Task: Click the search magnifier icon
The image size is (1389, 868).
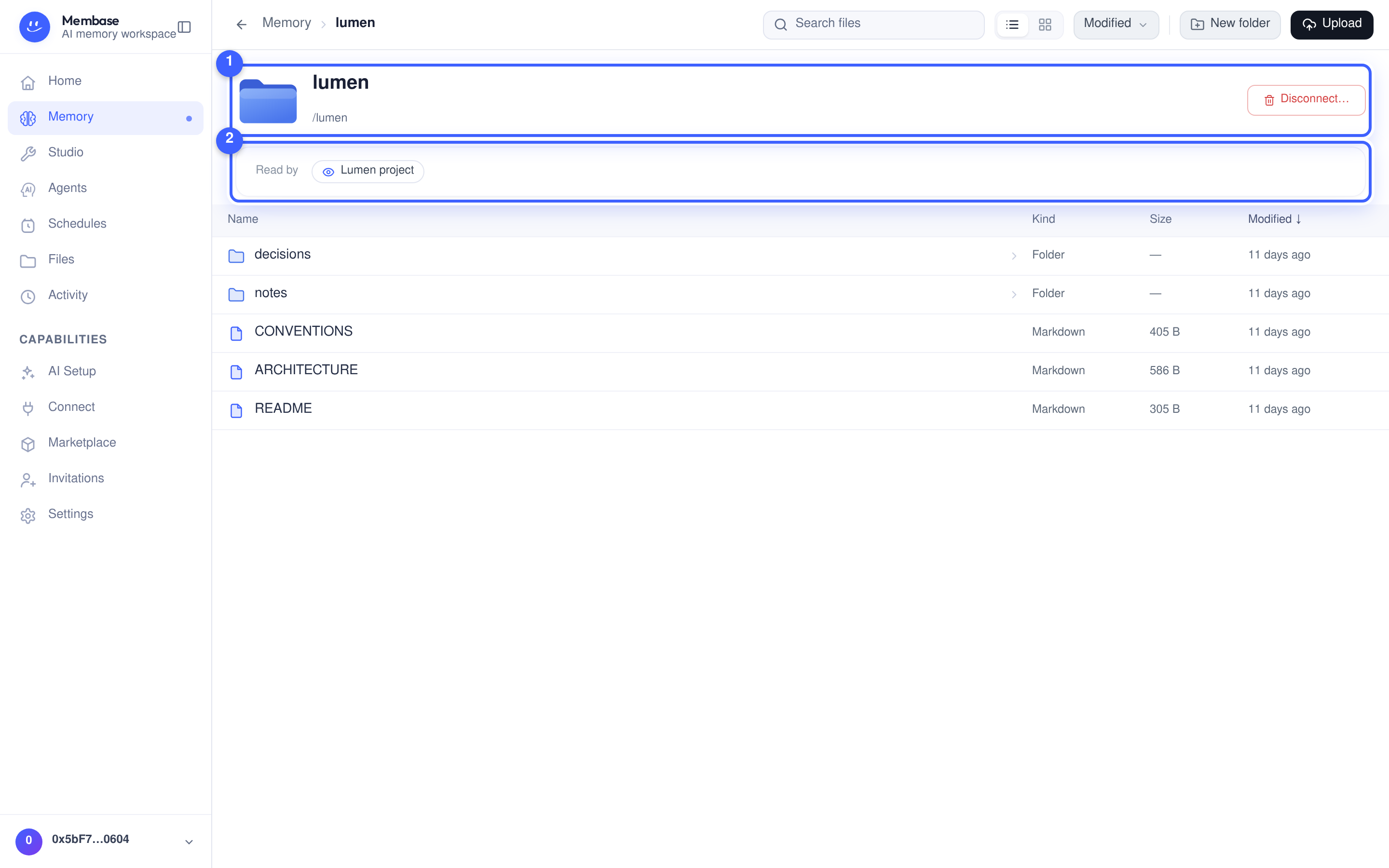Action: coord(780,24)
